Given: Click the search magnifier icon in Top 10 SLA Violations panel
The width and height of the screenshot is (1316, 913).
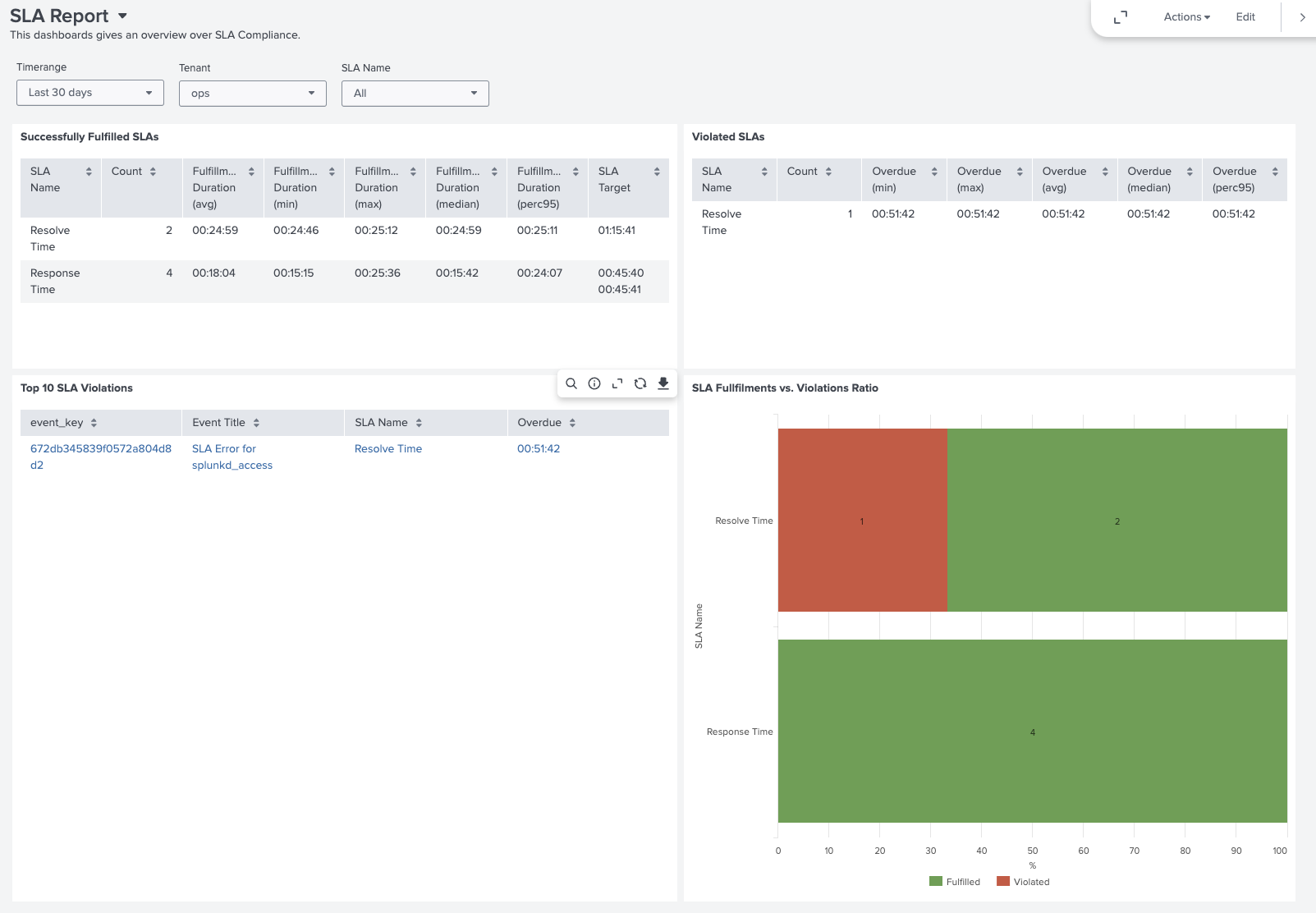Looking at the screenshot, I should 571,383.
